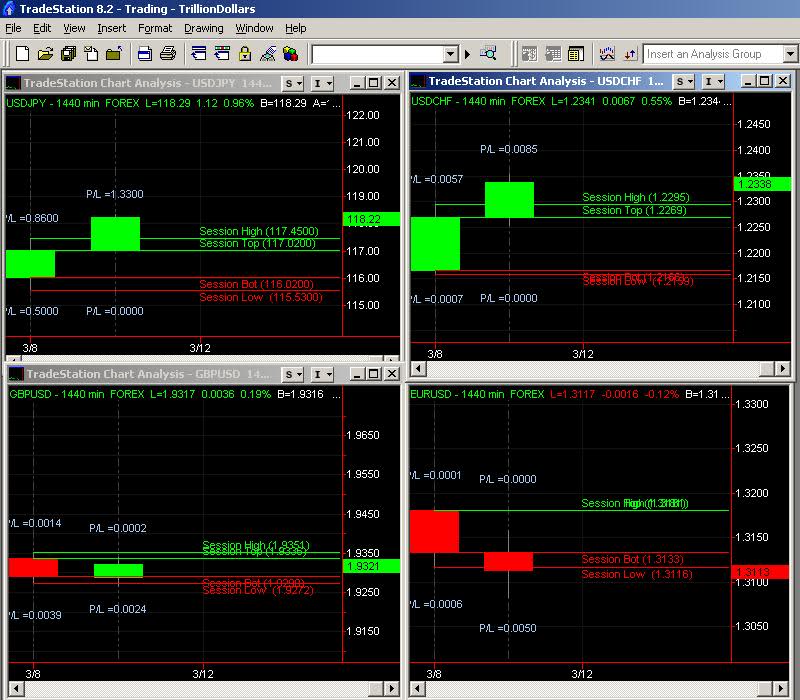Click the symbol lookup magnifier icon
Image resolution: width=800 pixels, height=700 pixels.
[x=488, y=54]
